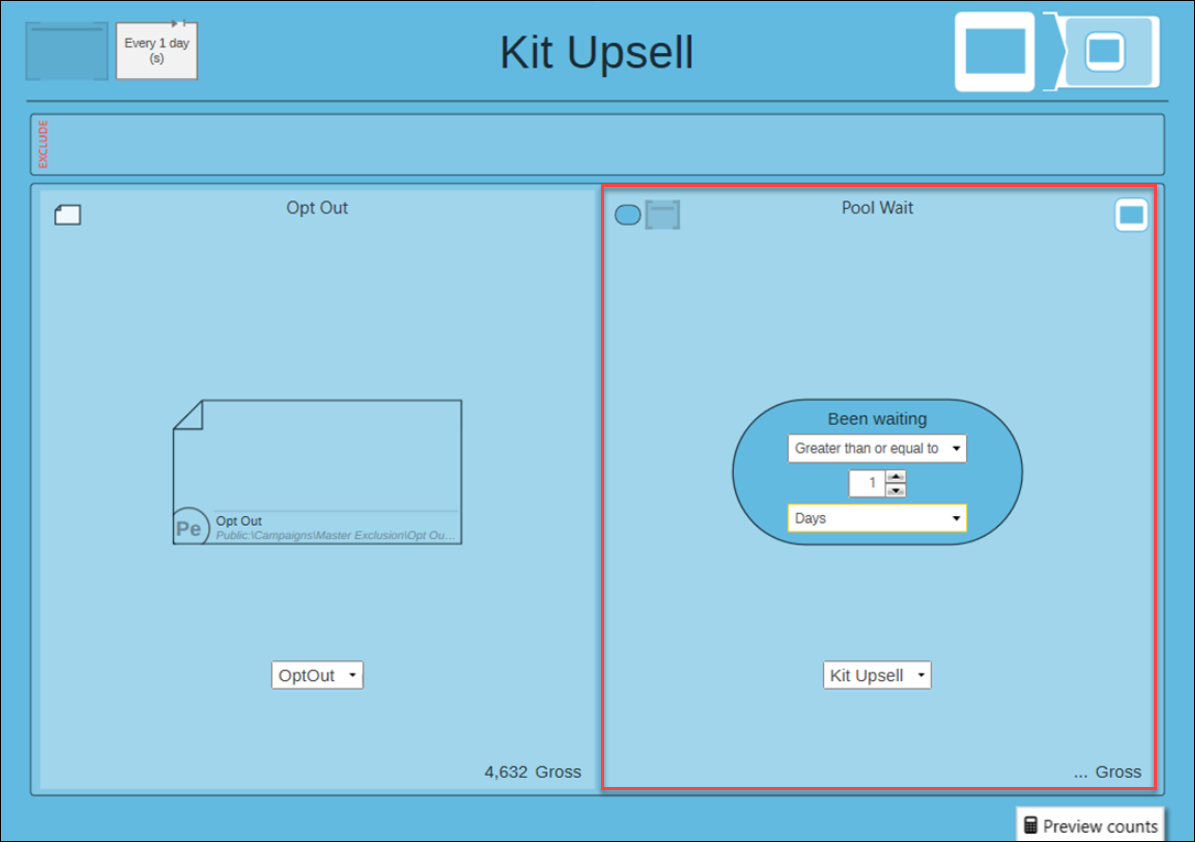This screenshot has width=1195, height=842.
Task: Open the Every 1 day(s) schedule box
Action: pos(156,50)
